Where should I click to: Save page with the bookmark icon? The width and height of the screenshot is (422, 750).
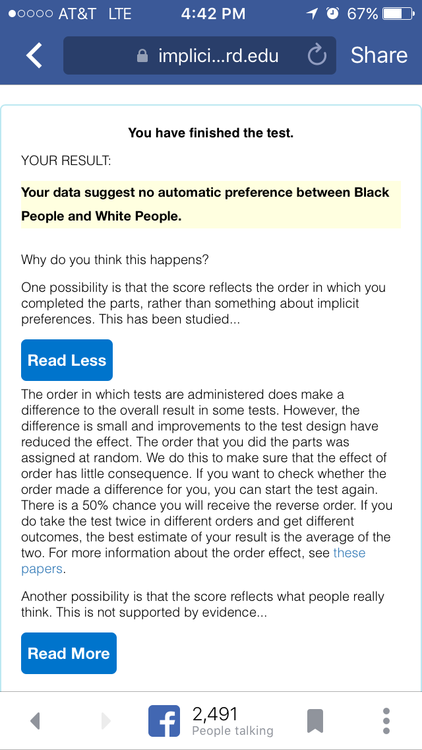tap(315, 721)
